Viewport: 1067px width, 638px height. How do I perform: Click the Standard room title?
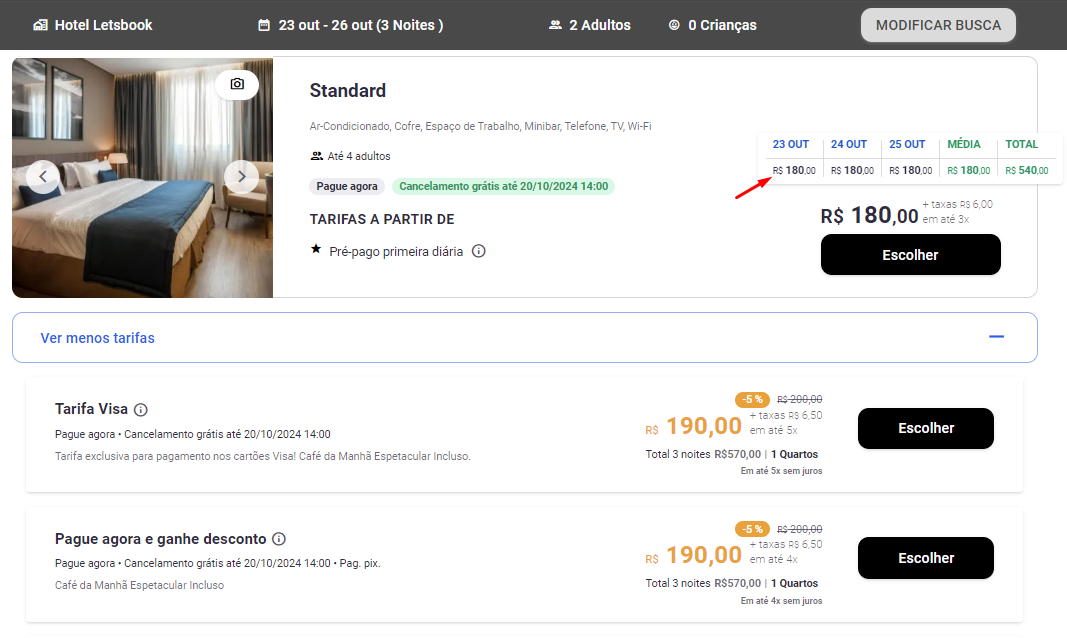[348, 90]
